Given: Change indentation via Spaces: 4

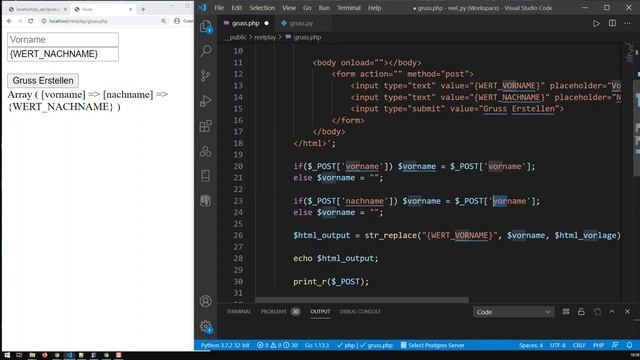Looking at the screenshot, I should [531, 345].
